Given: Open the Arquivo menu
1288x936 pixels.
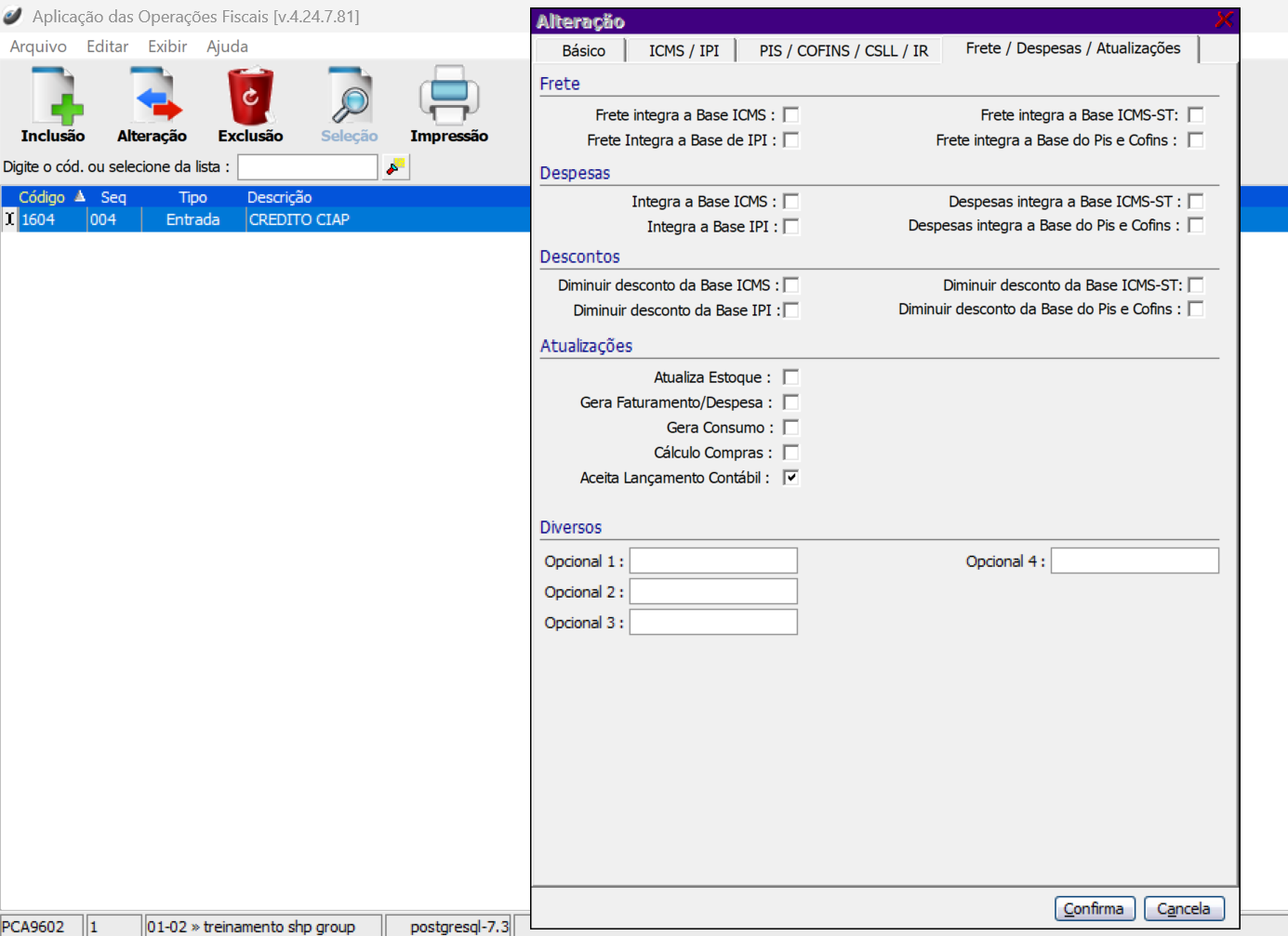Looking at the screenshot, I should point(38,46).
